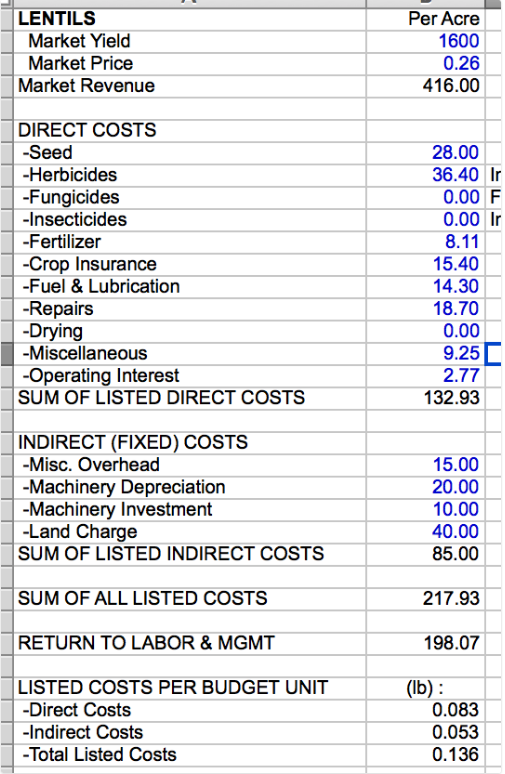Click the Fertilizer cost cell 8.11
The height and width of the screenshot is (774, 505).
click(426, 242)
